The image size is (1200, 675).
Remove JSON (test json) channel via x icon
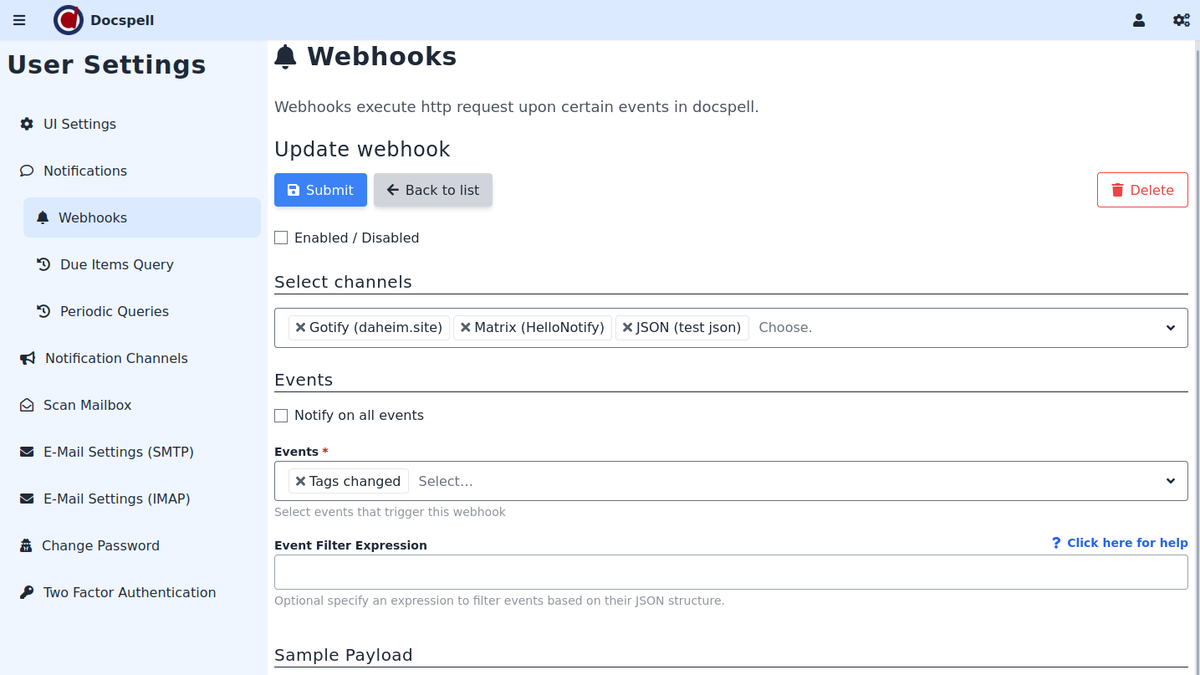pos(627,328)
